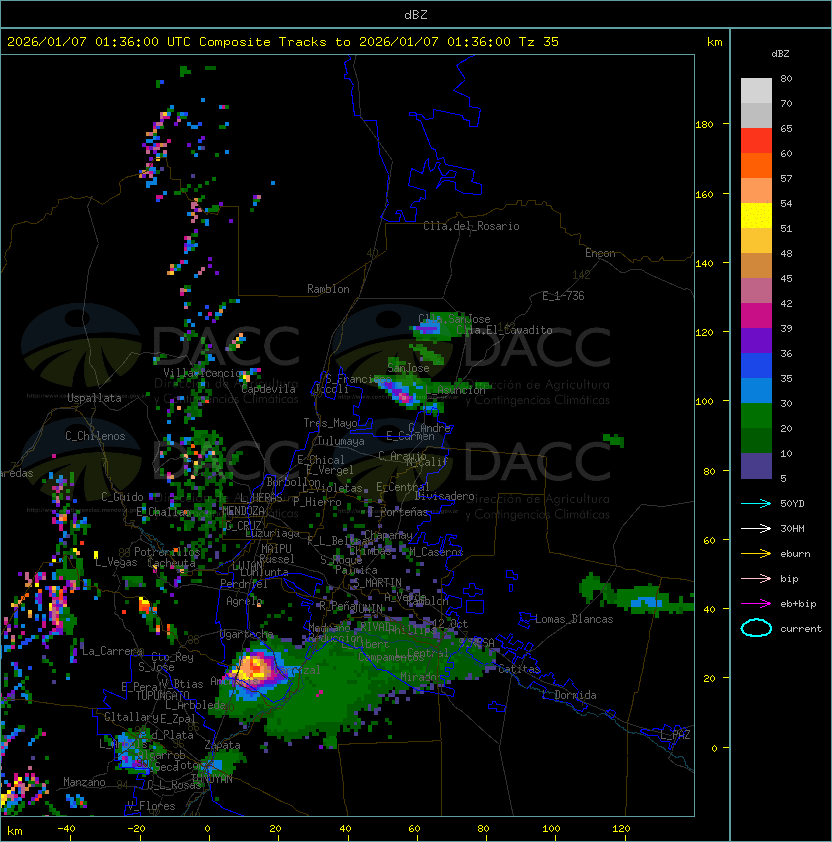Click the light gray top dBZ swatch

756,90
